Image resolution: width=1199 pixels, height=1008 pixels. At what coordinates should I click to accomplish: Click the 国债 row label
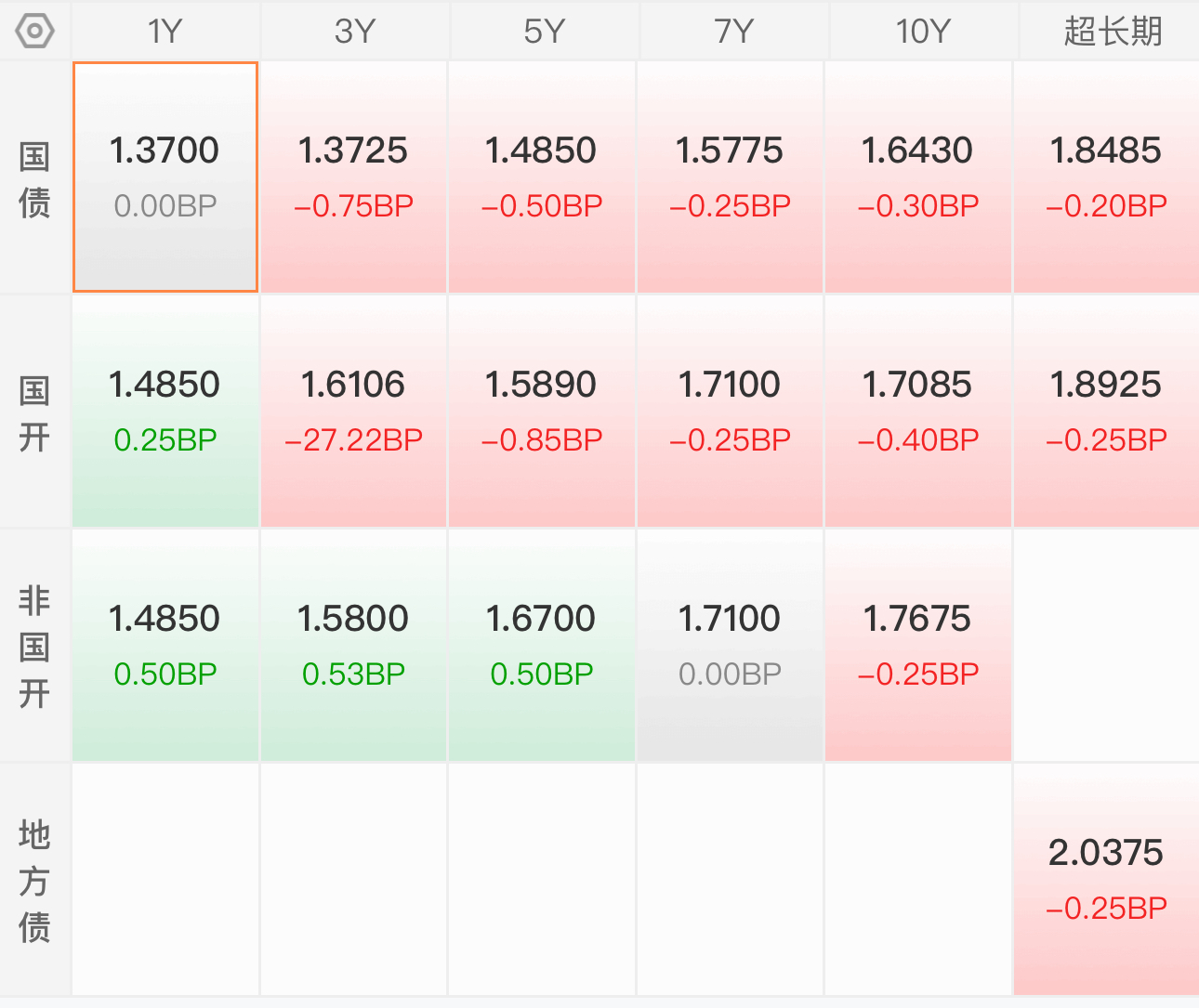34,178
